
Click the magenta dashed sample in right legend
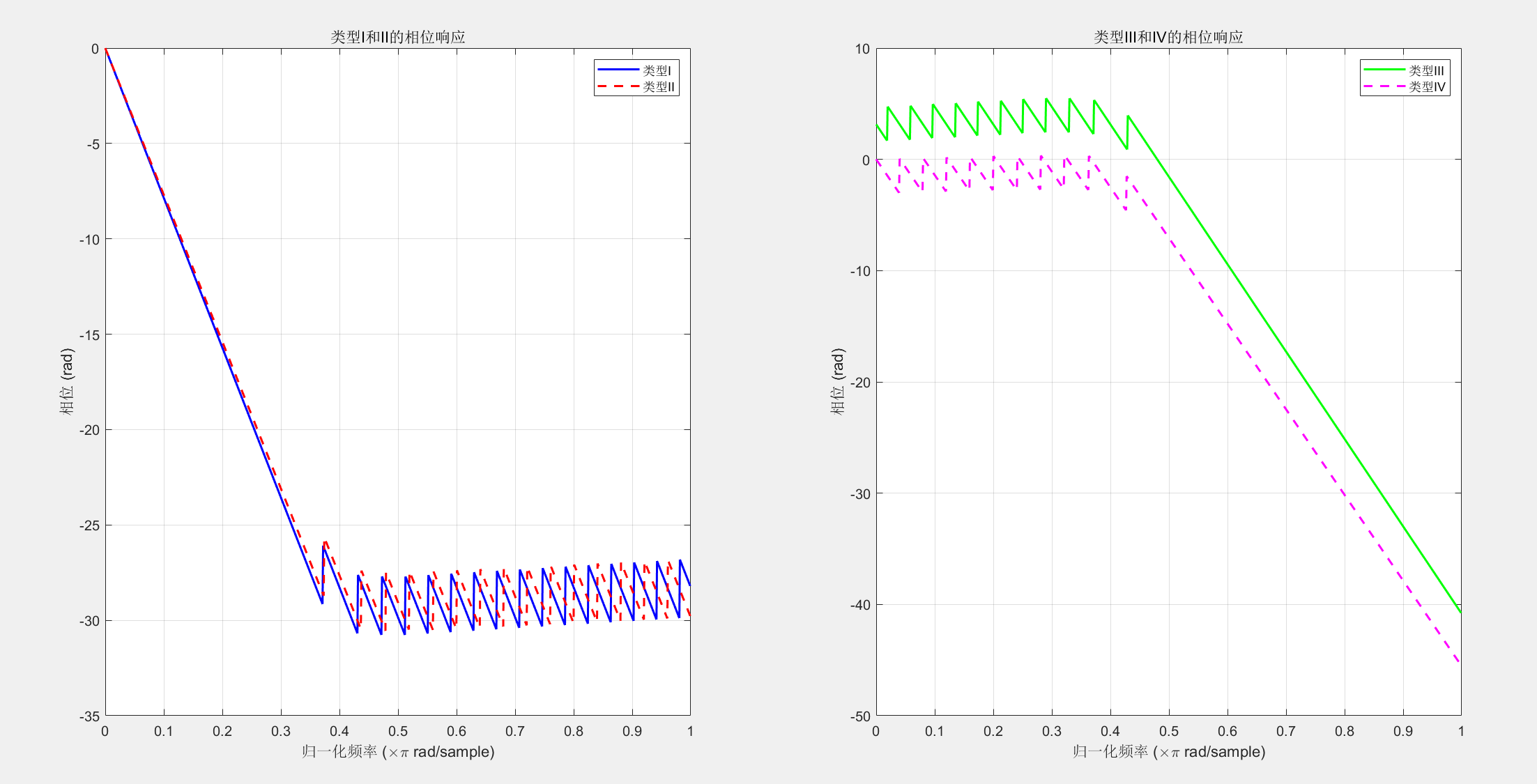(x=1384, y=86)
